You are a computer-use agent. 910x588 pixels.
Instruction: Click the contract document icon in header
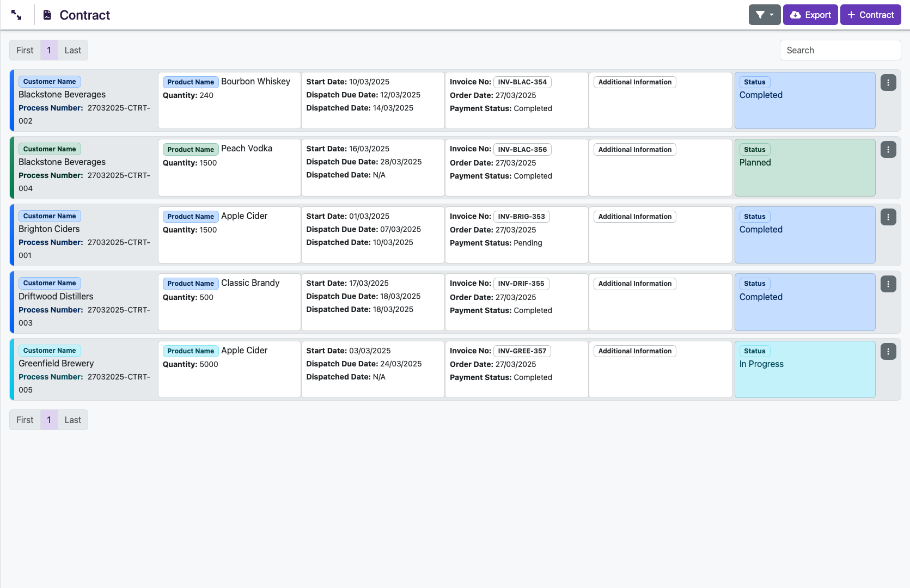point(47,15)
